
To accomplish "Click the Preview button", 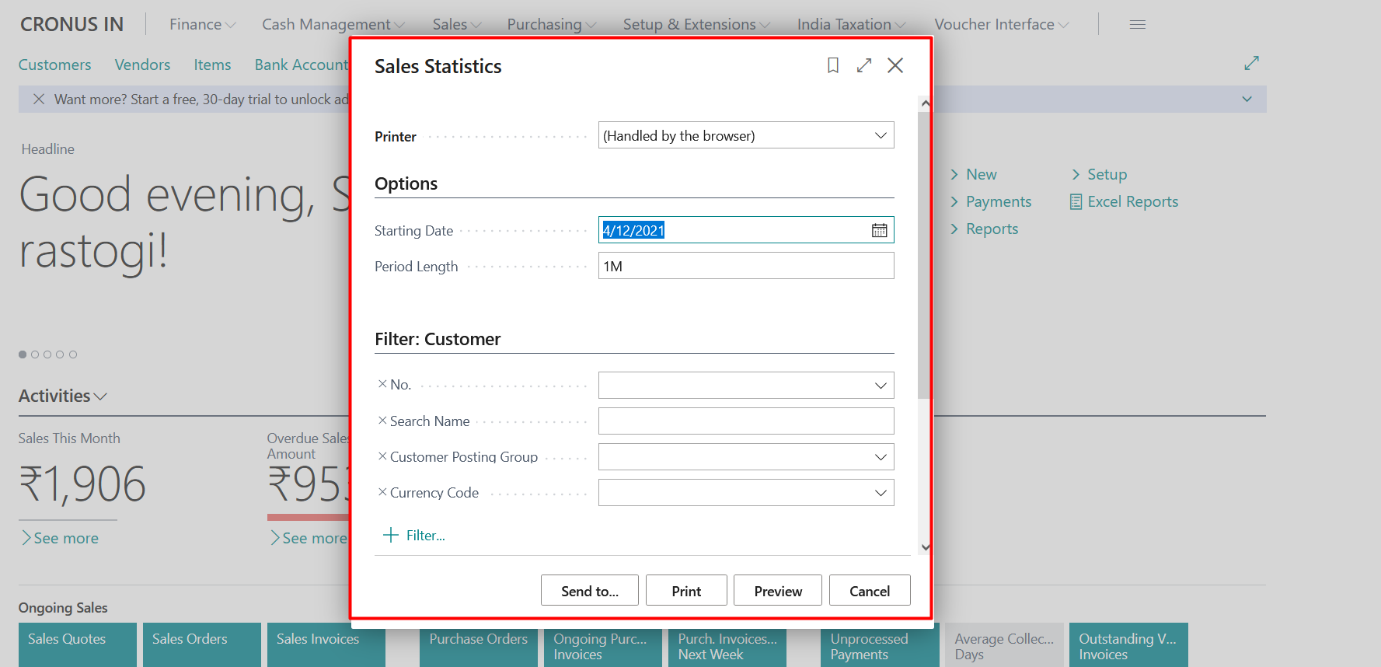I will coord(777,590).
